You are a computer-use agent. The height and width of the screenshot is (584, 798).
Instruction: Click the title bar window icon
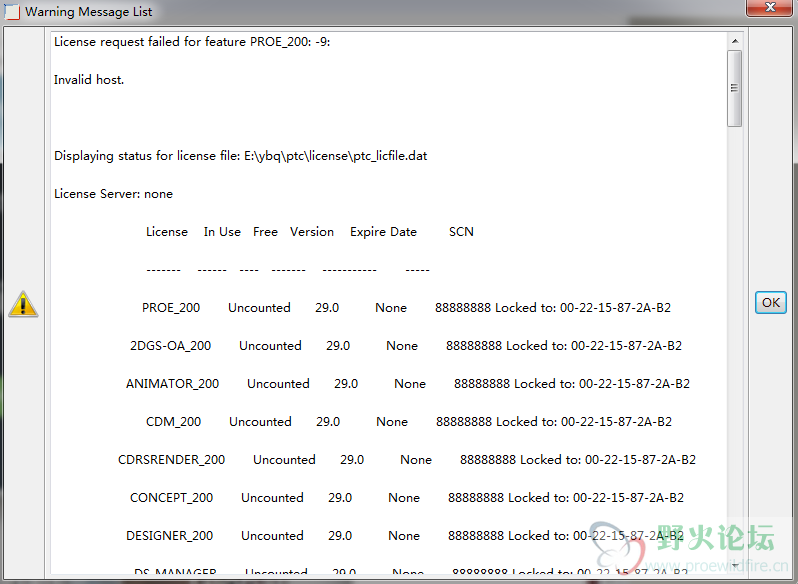click(12, 12)
